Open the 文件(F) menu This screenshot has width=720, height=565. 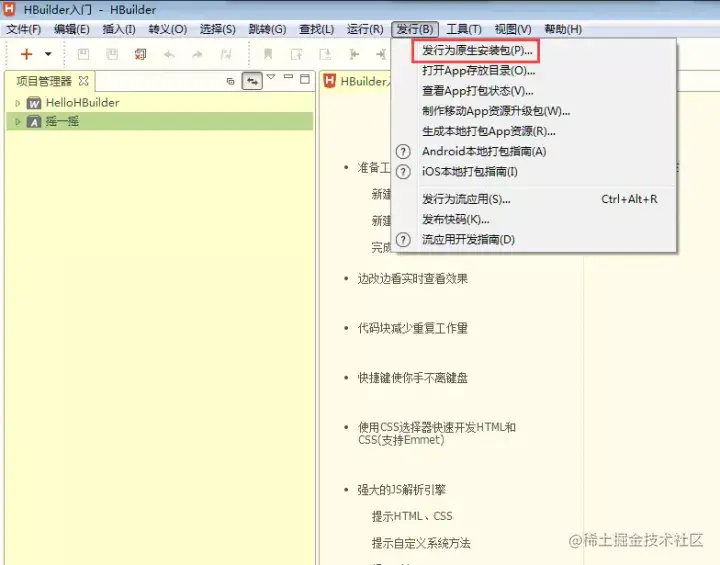(23, 29)
